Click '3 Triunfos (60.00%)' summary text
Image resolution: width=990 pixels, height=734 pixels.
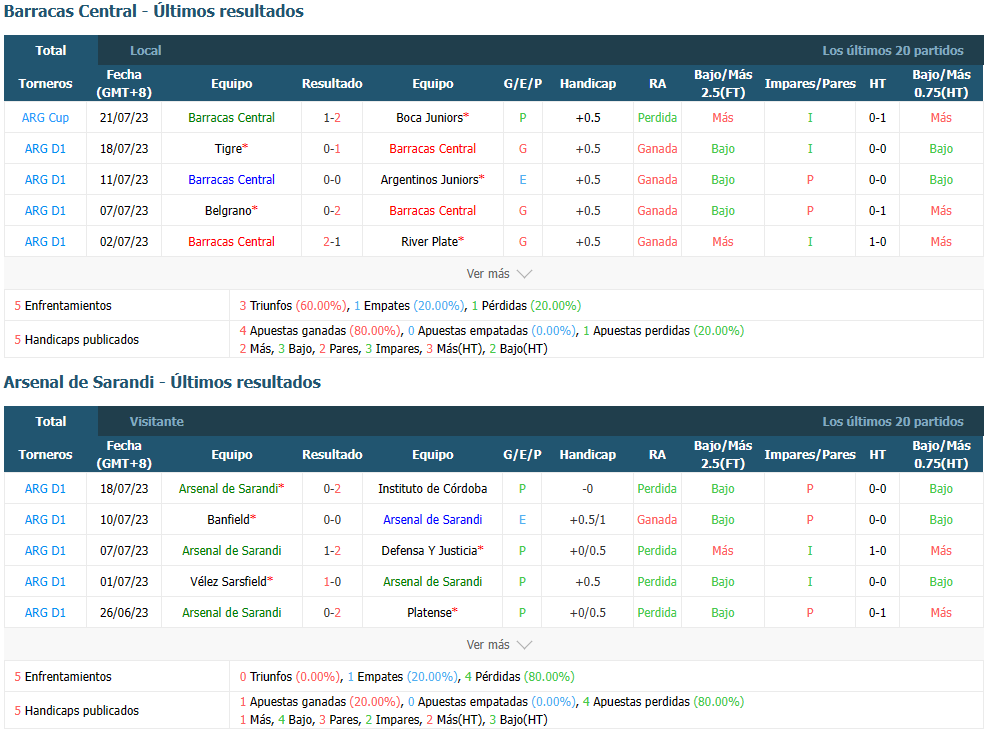(x=294, y=306)
